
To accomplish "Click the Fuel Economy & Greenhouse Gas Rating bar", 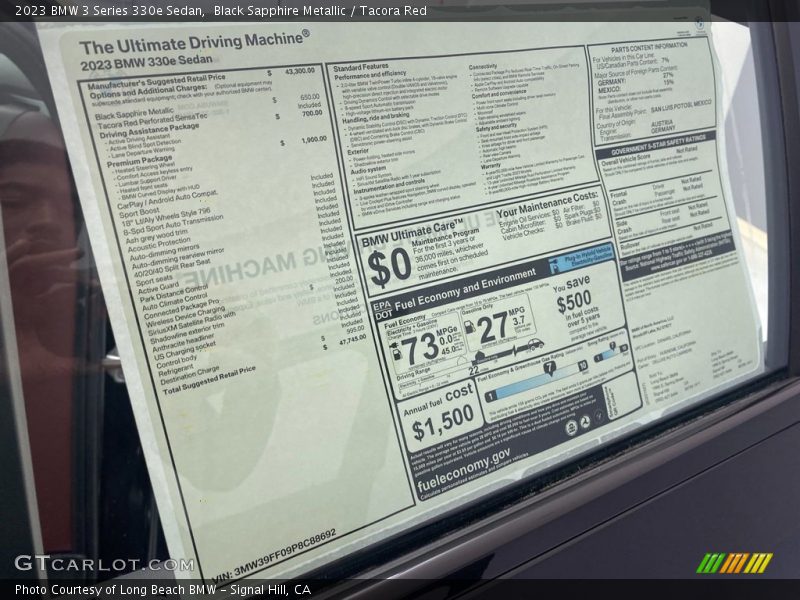I will pyautogui.click(x=538, y=382).
